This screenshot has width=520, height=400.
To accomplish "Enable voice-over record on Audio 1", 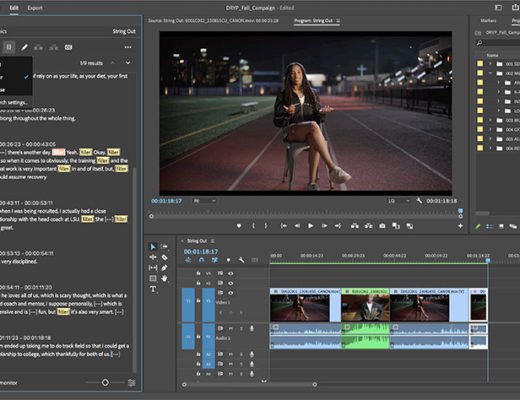I will 252,328.
